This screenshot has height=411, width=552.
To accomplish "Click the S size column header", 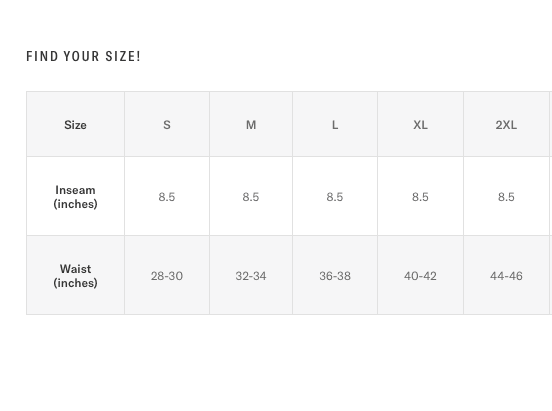I will [x=167, y=124].
